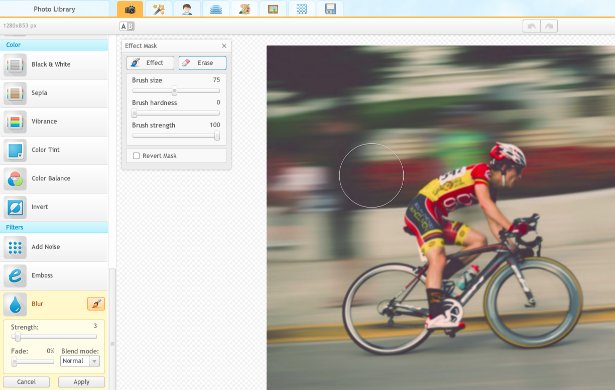The image size is (615, 390).
Task: Open the picture frame tab
Action: click(273, 9)
